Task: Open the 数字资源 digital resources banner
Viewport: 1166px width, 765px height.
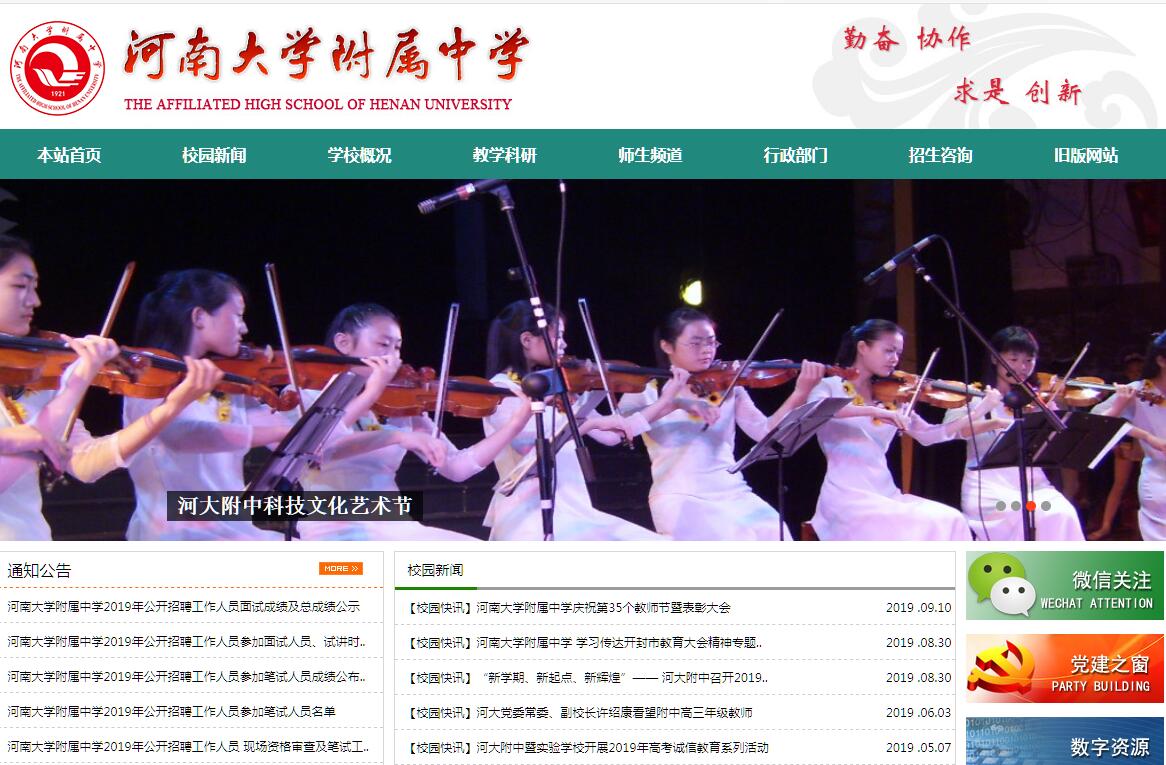Action: point(1064,742)
